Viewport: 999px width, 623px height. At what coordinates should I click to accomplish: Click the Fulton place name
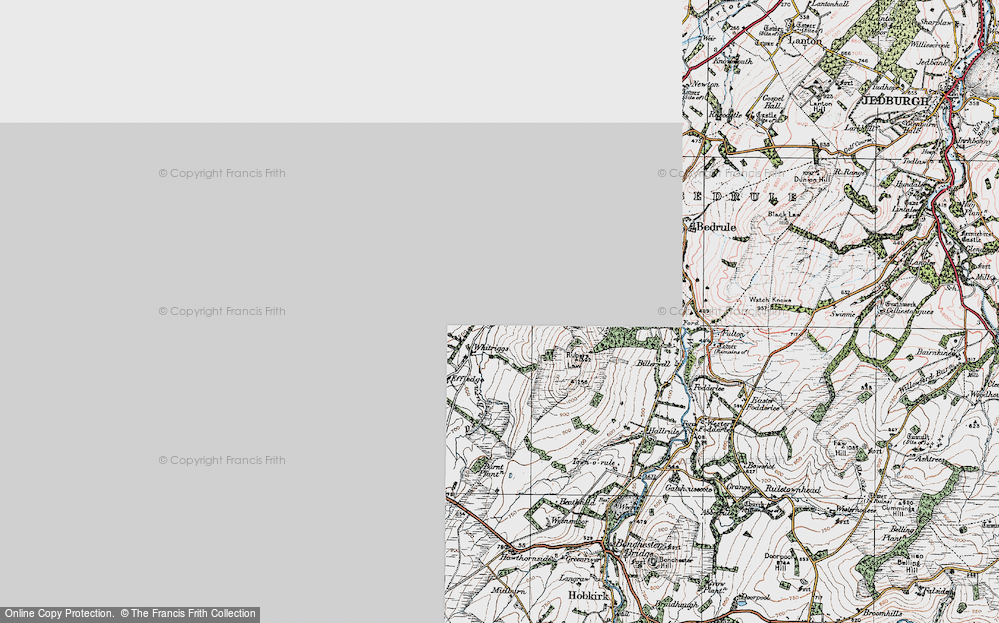click(731, 333)
